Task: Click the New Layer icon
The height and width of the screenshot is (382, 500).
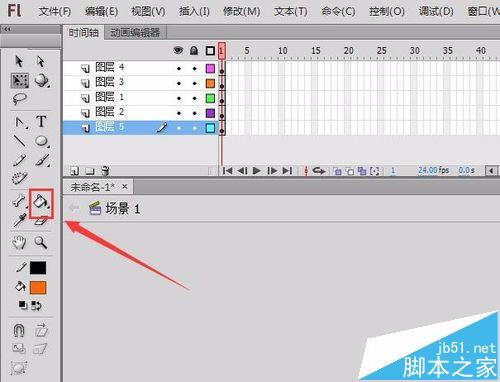Action: [74, 171]
